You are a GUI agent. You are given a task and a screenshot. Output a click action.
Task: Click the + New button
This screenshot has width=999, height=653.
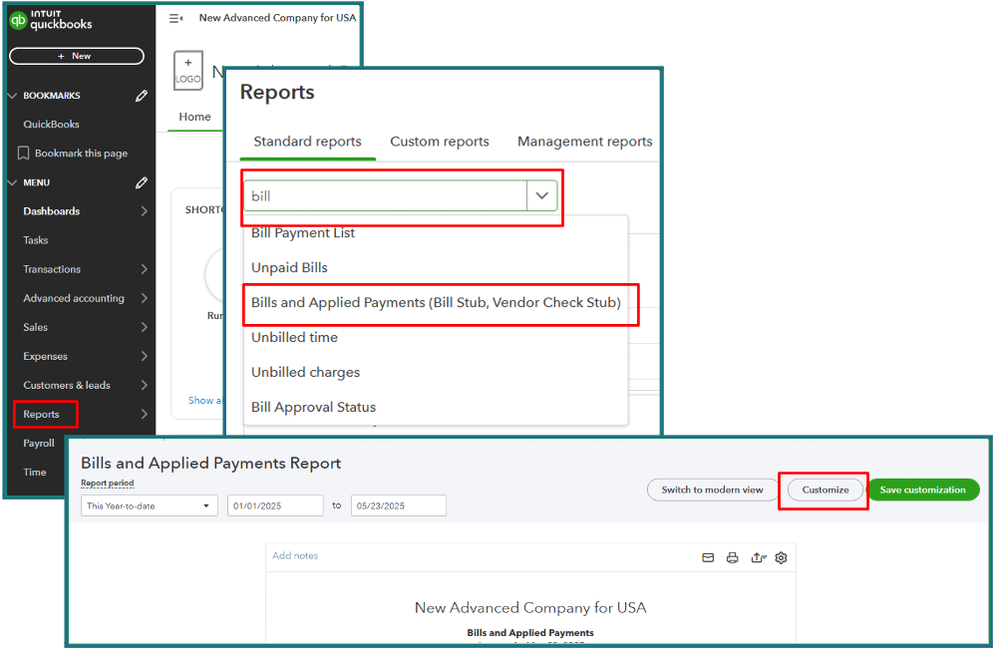click(x=76, y=56)
